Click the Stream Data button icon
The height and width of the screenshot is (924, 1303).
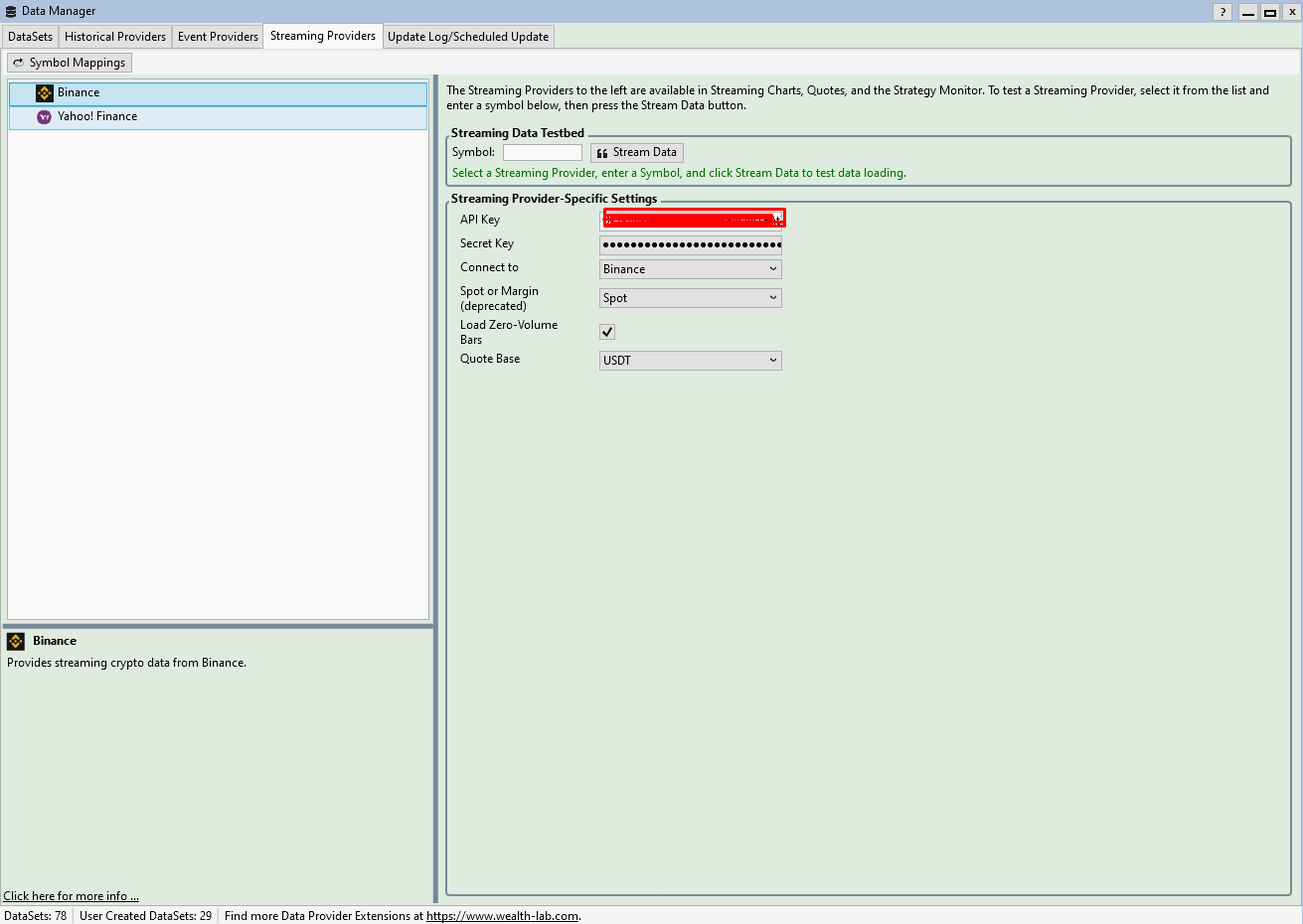602,153
